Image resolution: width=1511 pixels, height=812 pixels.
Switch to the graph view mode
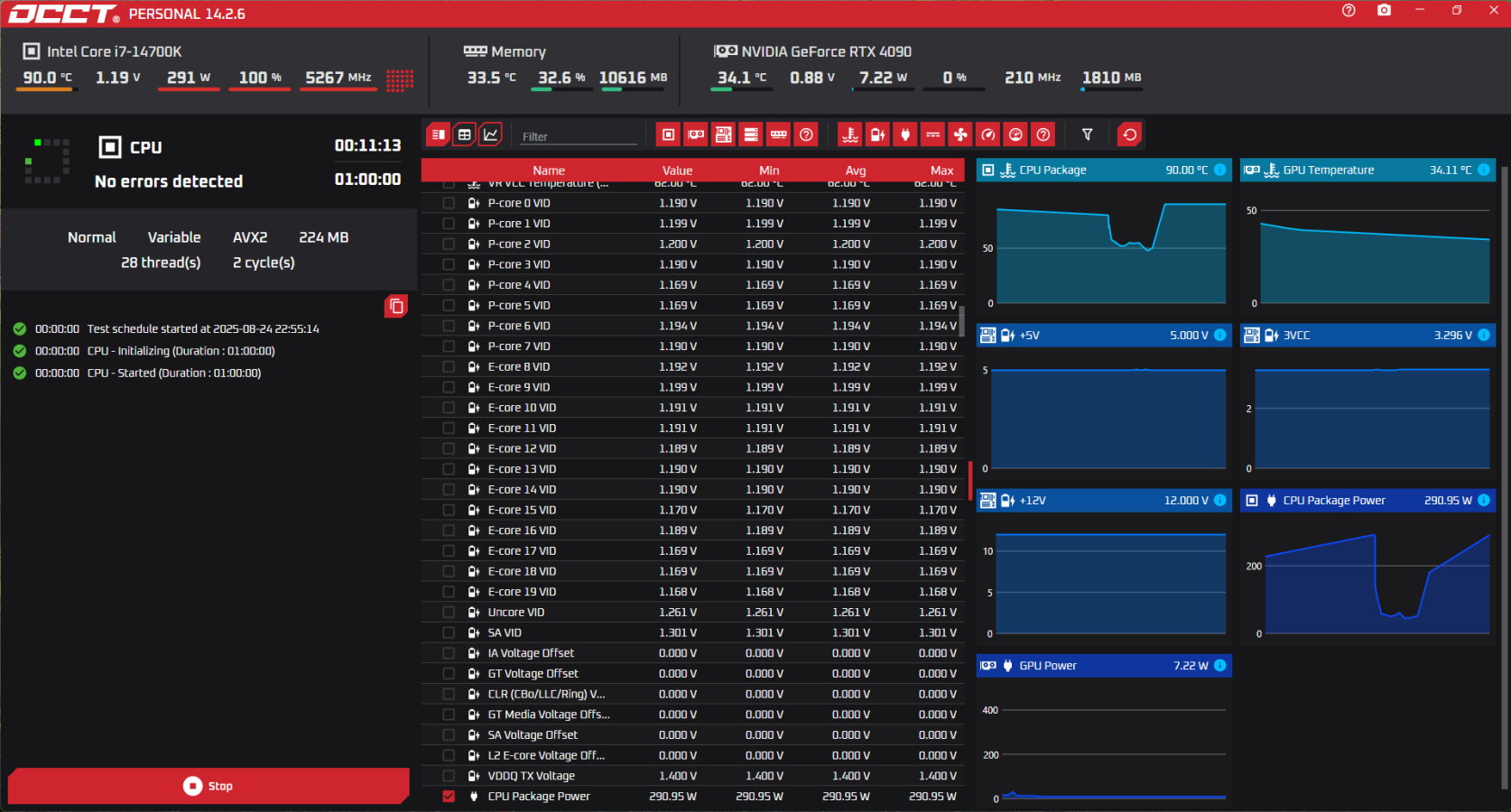(490, 135)
